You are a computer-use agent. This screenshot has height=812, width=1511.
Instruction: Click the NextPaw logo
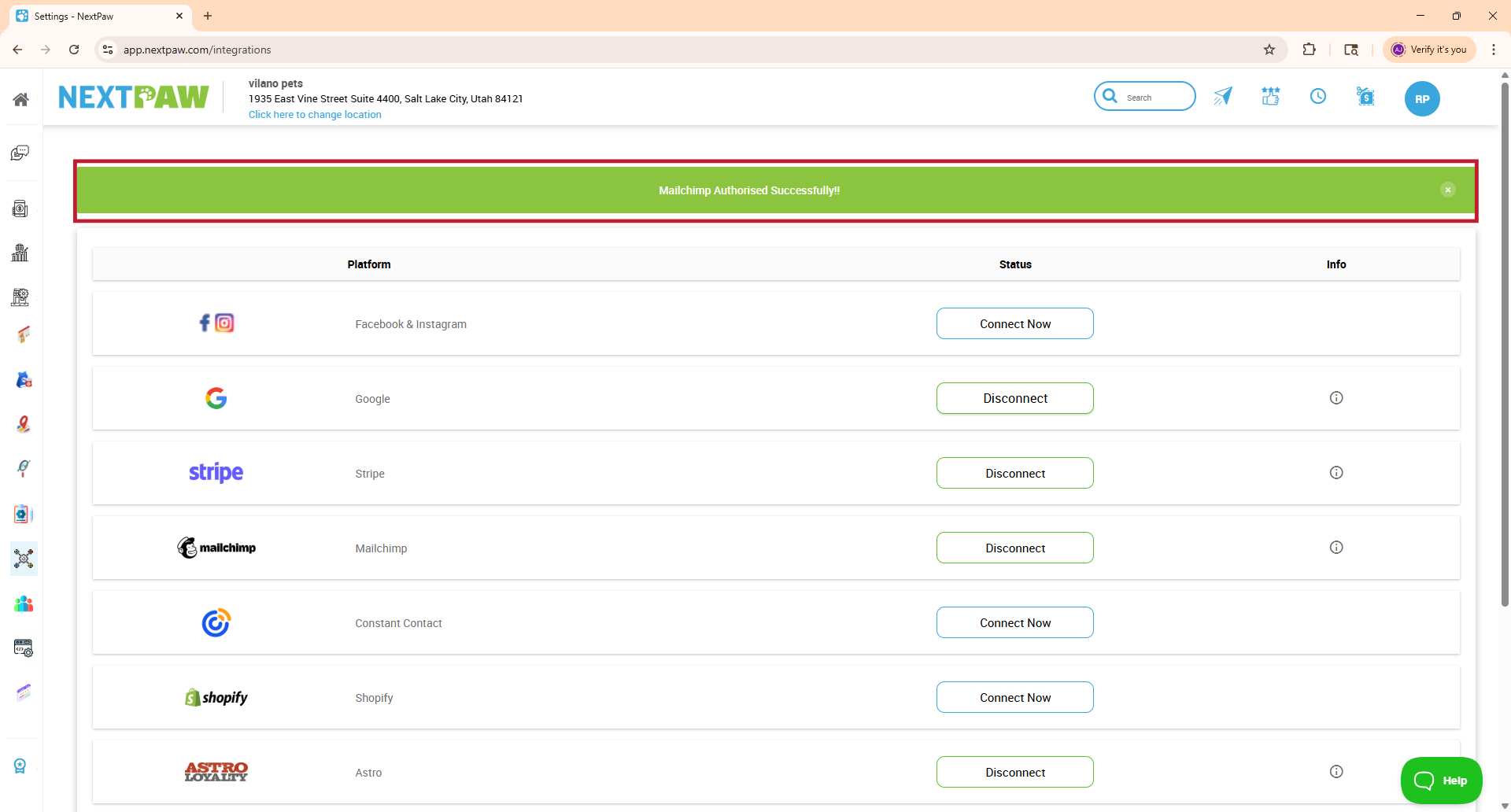tap(134, 97)
